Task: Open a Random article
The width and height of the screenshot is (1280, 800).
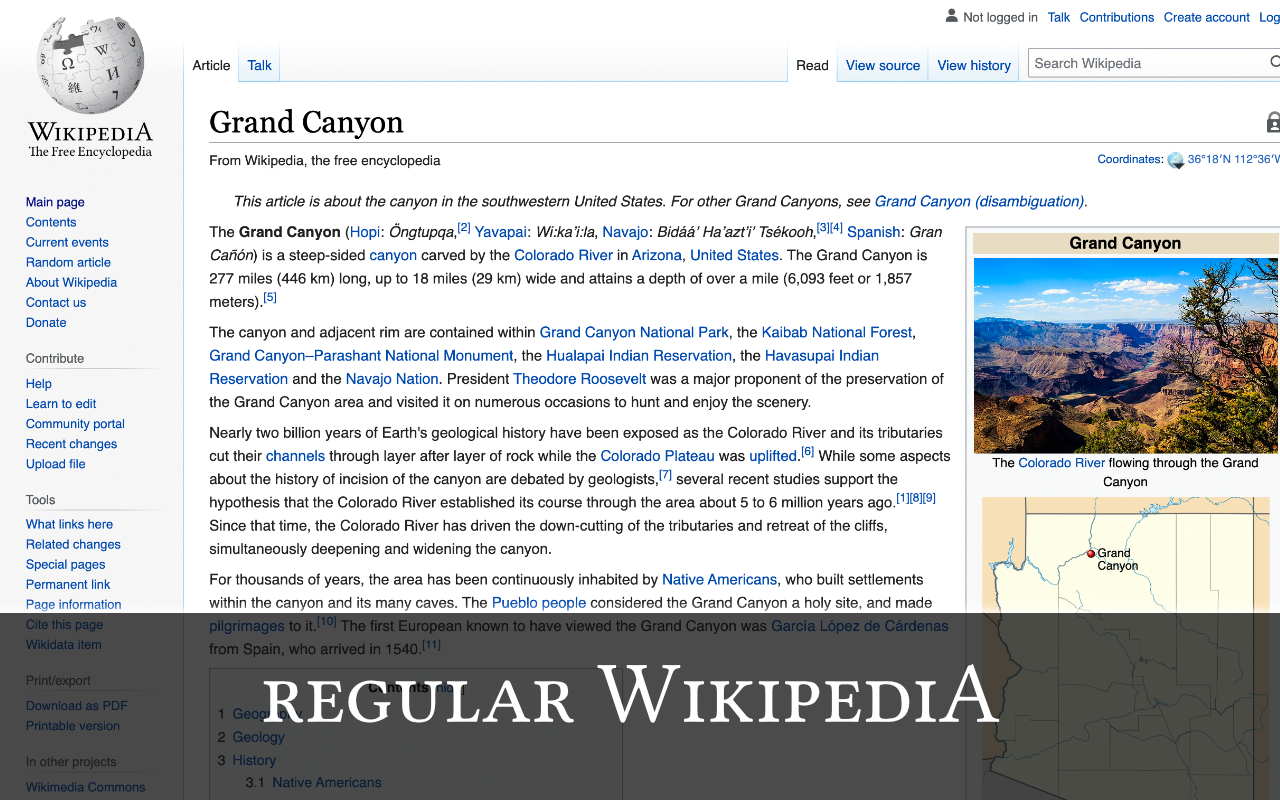Action: click(68, 262)
